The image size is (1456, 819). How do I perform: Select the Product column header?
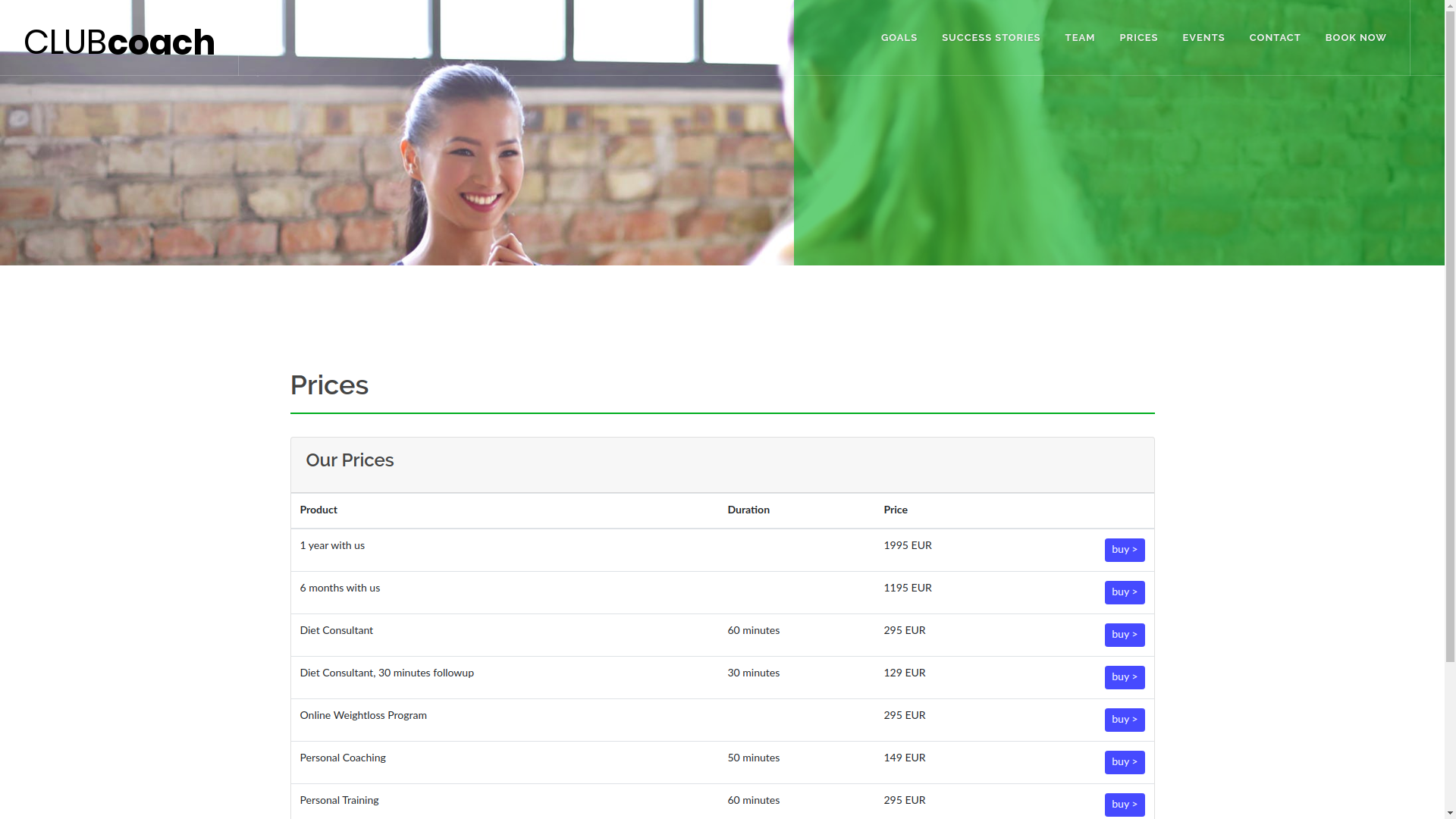318,510
